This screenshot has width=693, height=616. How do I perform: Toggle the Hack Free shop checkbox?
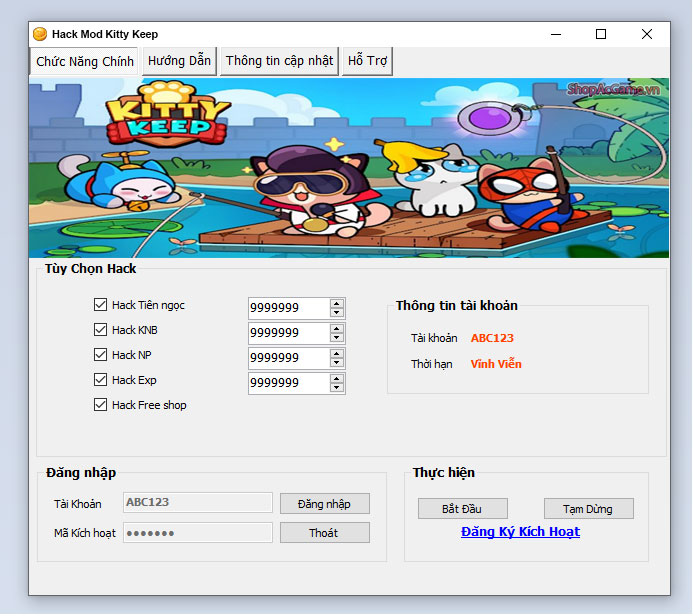point(100,405)
